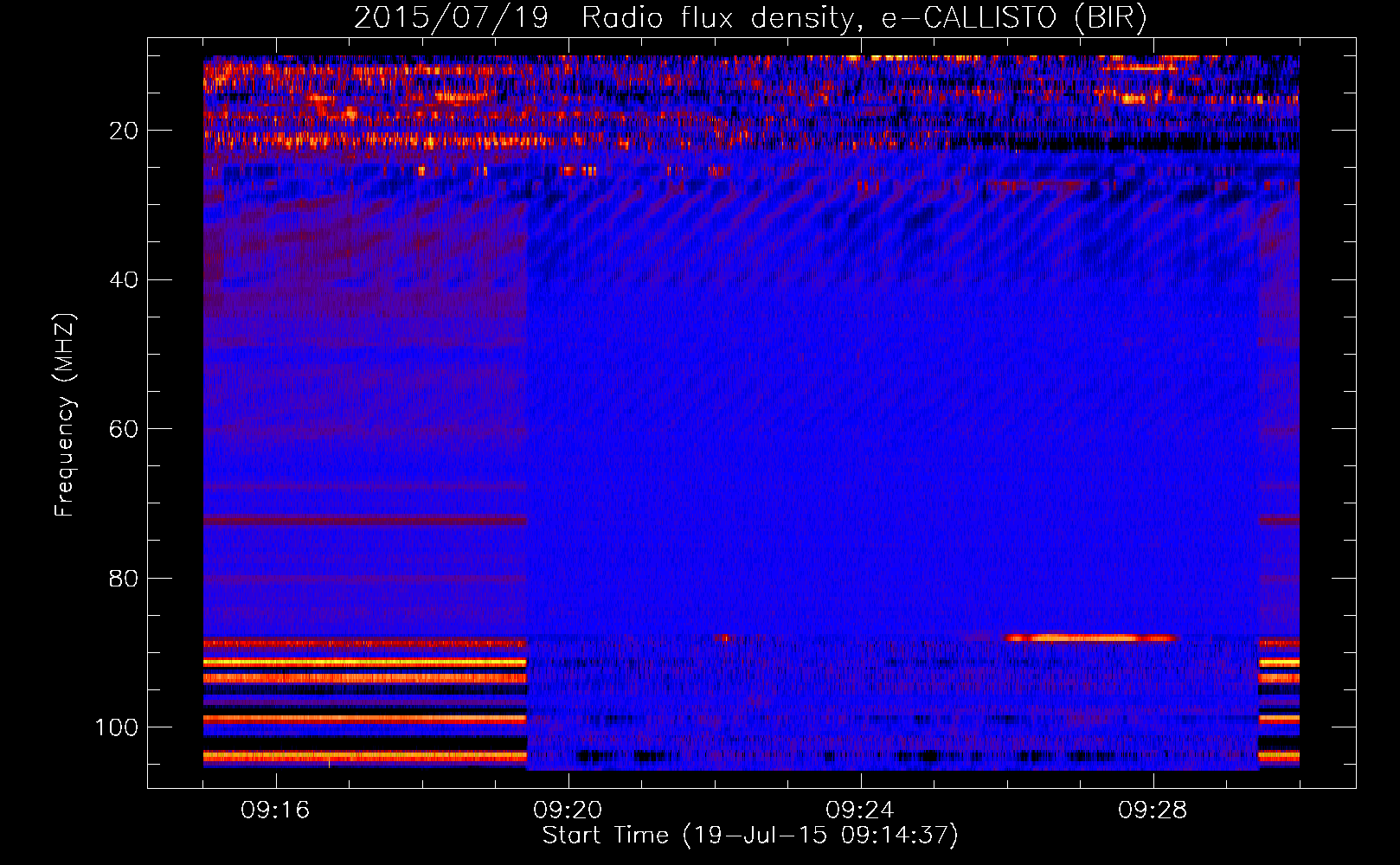The image size is (1400, 865).
Task: Click the 60 MHz frequency tick label
Action: 124,429
